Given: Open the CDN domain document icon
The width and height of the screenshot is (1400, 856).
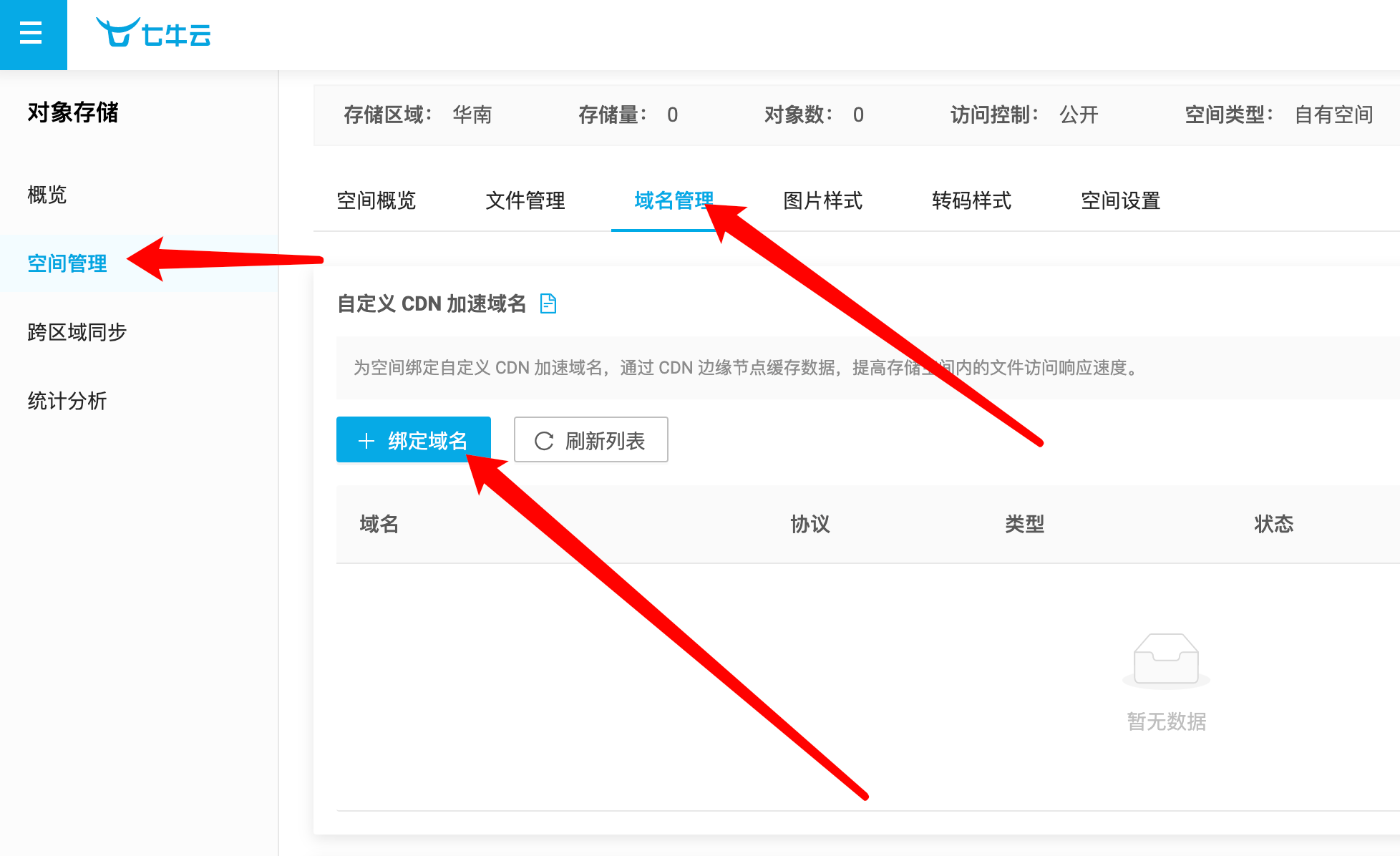Looking at the screenshot, I should [548, 303].
